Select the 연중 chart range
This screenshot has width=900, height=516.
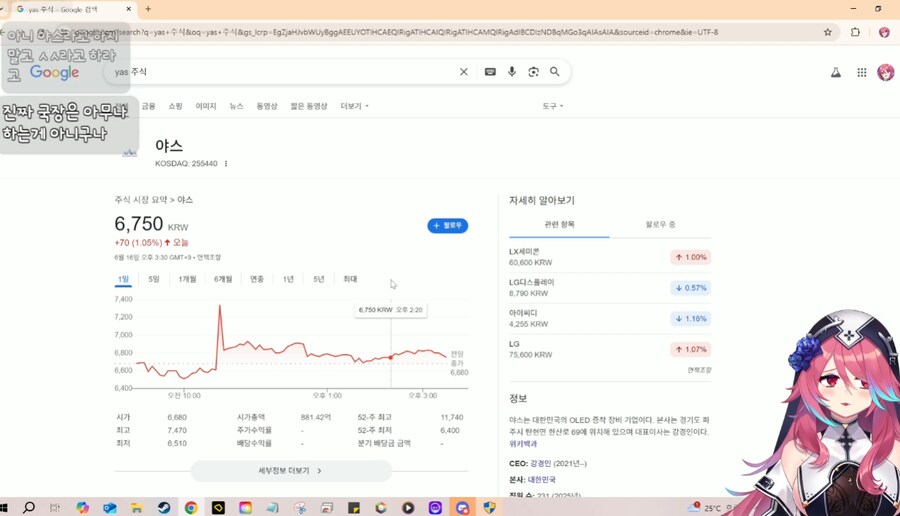pos(257,280)
